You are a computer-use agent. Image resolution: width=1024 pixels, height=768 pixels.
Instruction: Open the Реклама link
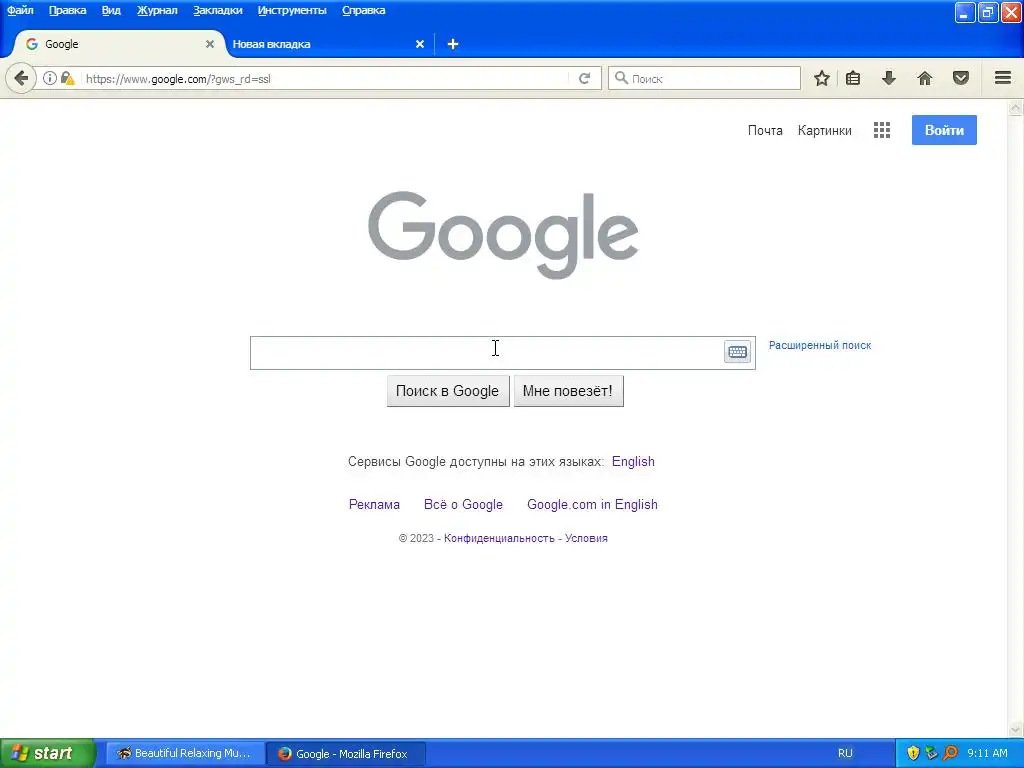374,504
